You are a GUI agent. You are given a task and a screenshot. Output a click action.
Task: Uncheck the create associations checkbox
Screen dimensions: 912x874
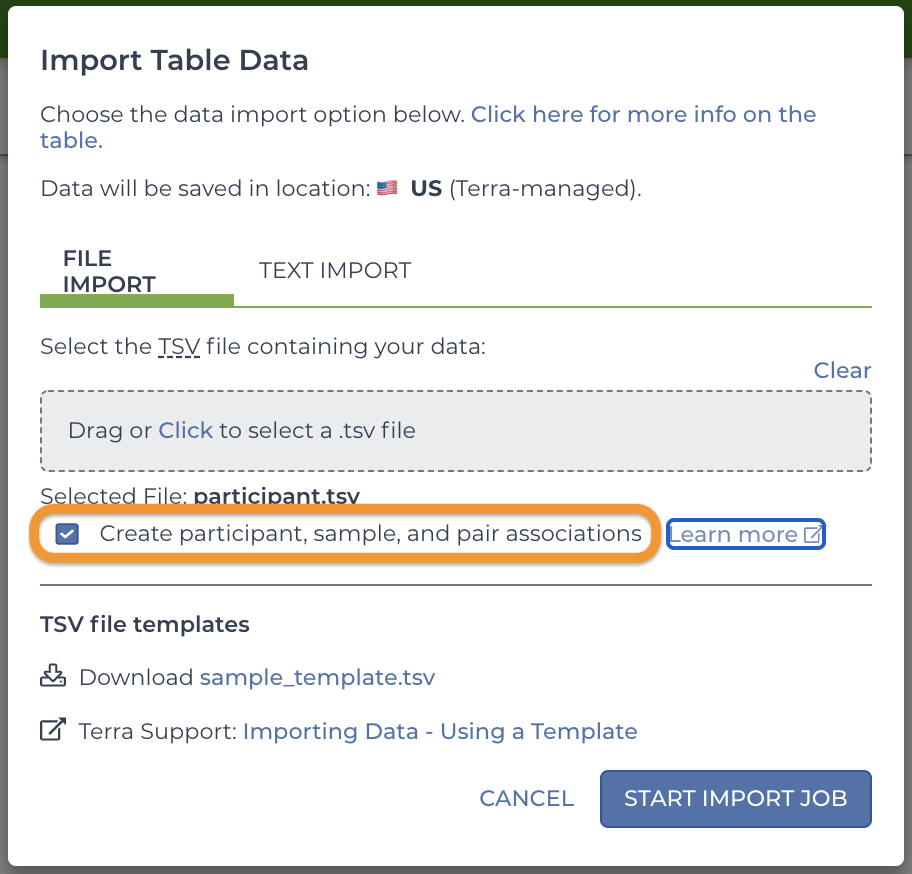(67, 534)
